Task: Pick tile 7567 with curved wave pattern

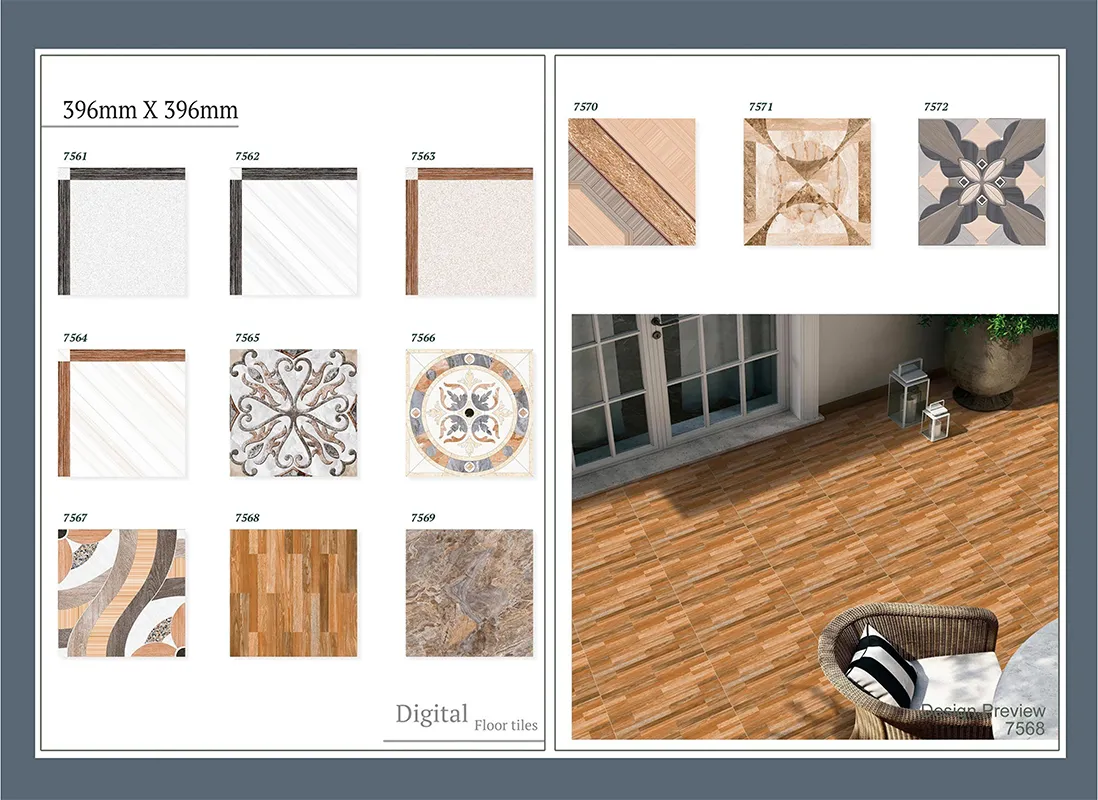Action: pos(121,593)
